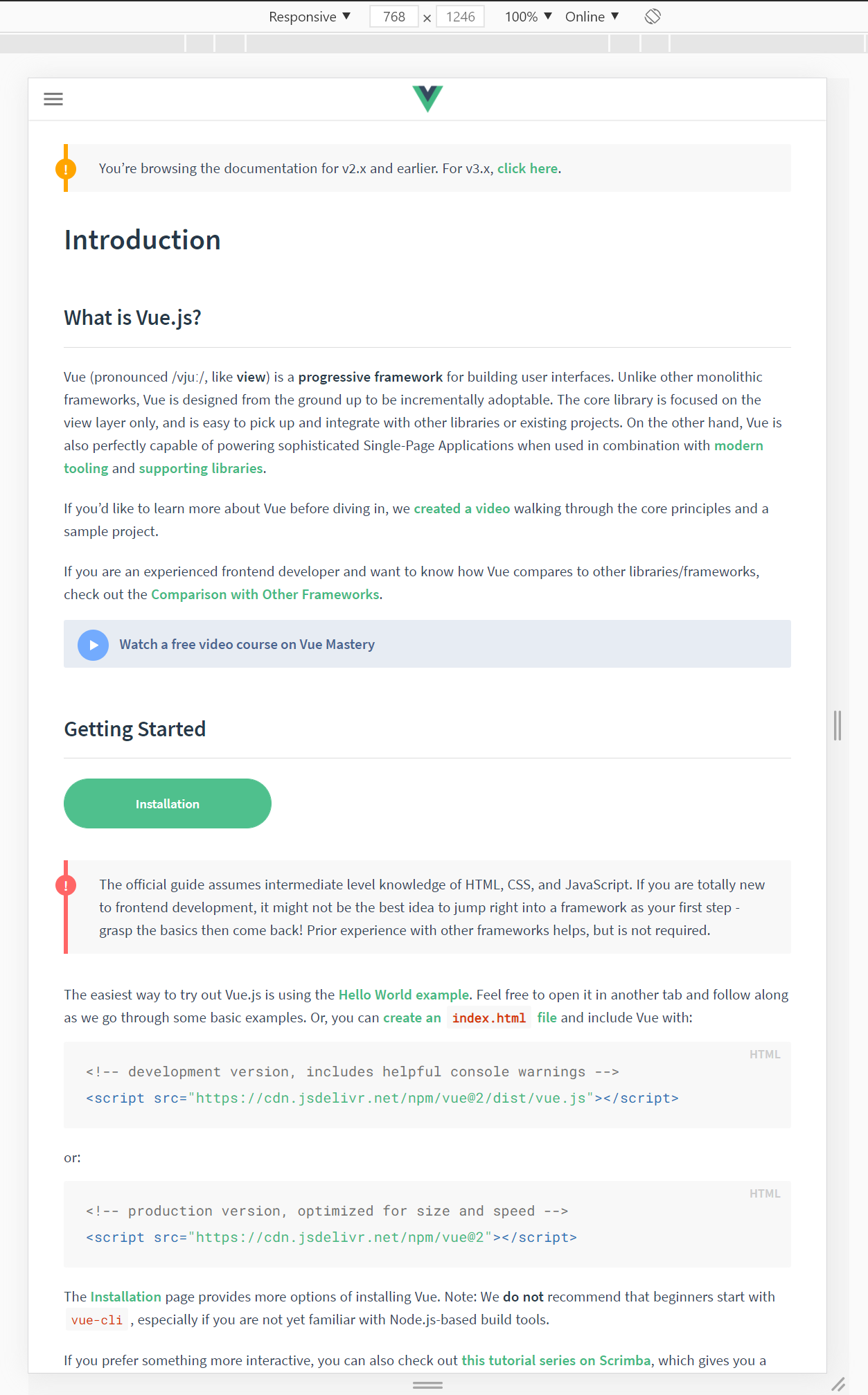Open the 100% zoom level dropdown
This screenshot has width=868, height=1395.
(526, 16)
